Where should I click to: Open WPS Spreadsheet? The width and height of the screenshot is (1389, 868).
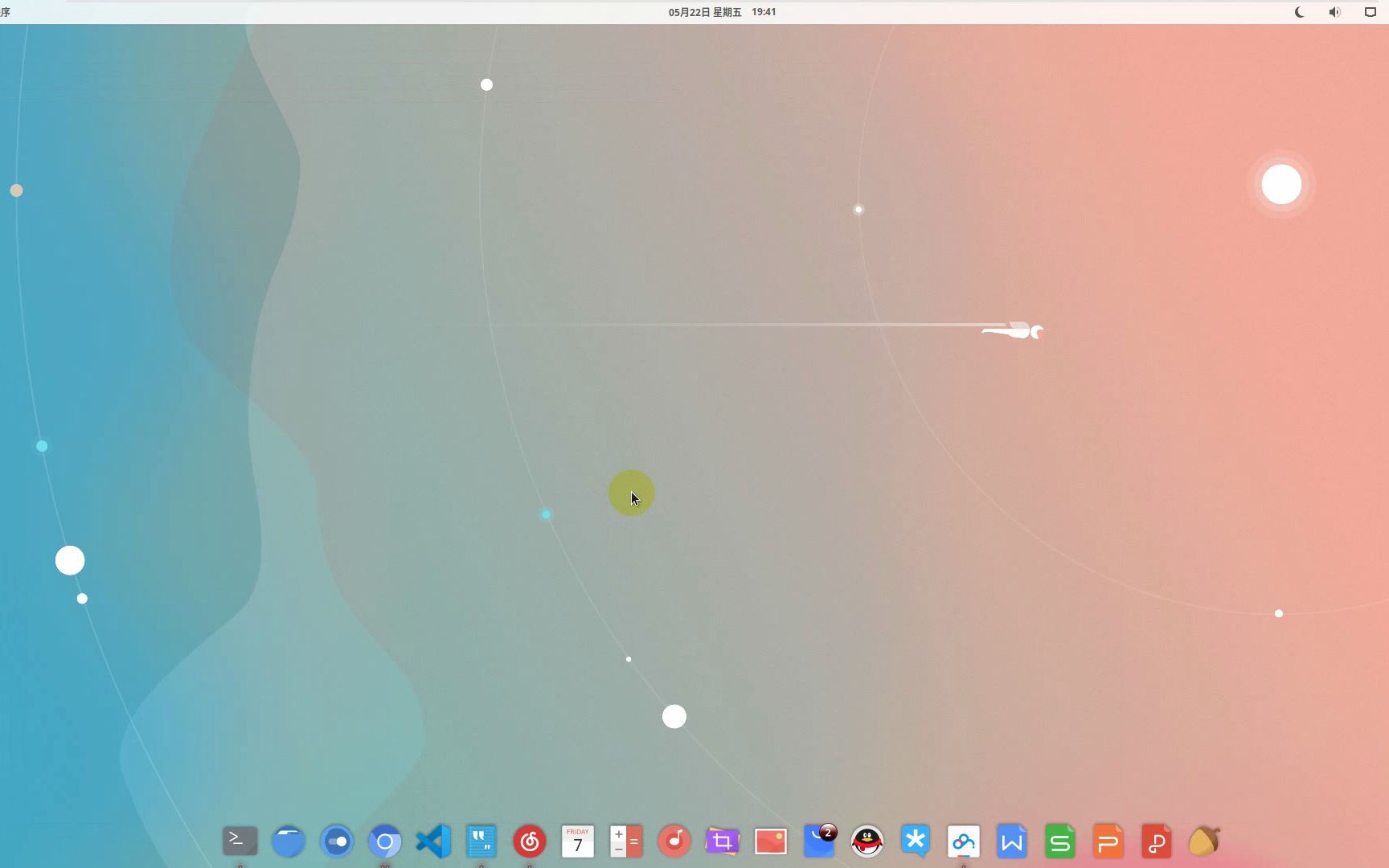(x=1059, y=841)
